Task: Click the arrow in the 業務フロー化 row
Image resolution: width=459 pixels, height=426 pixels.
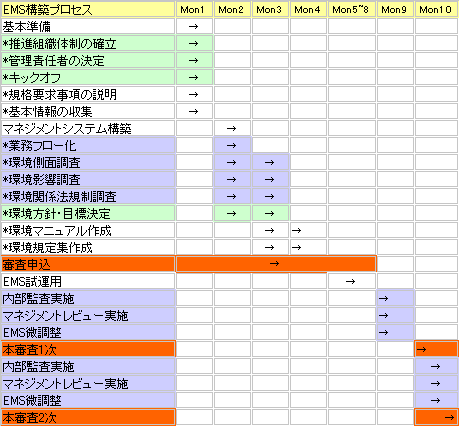Action: 231,145
